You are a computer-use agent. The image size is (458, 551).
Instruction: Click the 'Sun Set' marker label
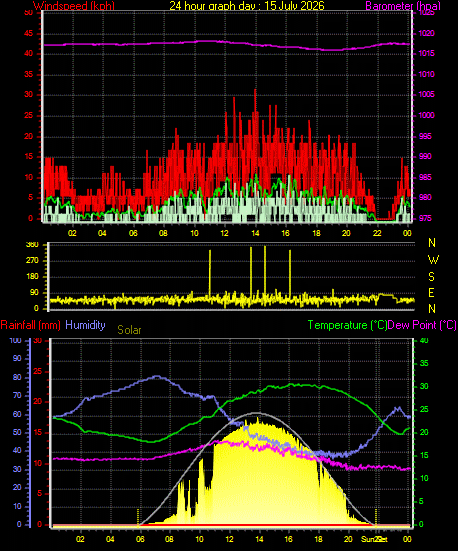tap(374, 539)
